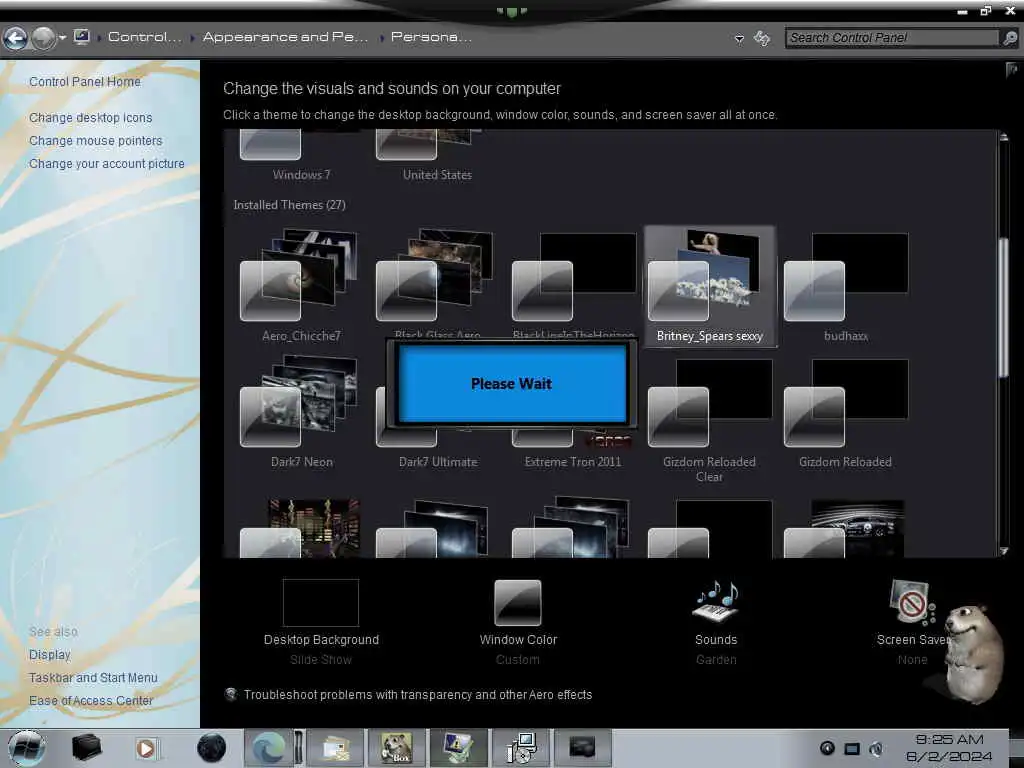
Task: Click the help icon in top right corner
Action: 1012,70
